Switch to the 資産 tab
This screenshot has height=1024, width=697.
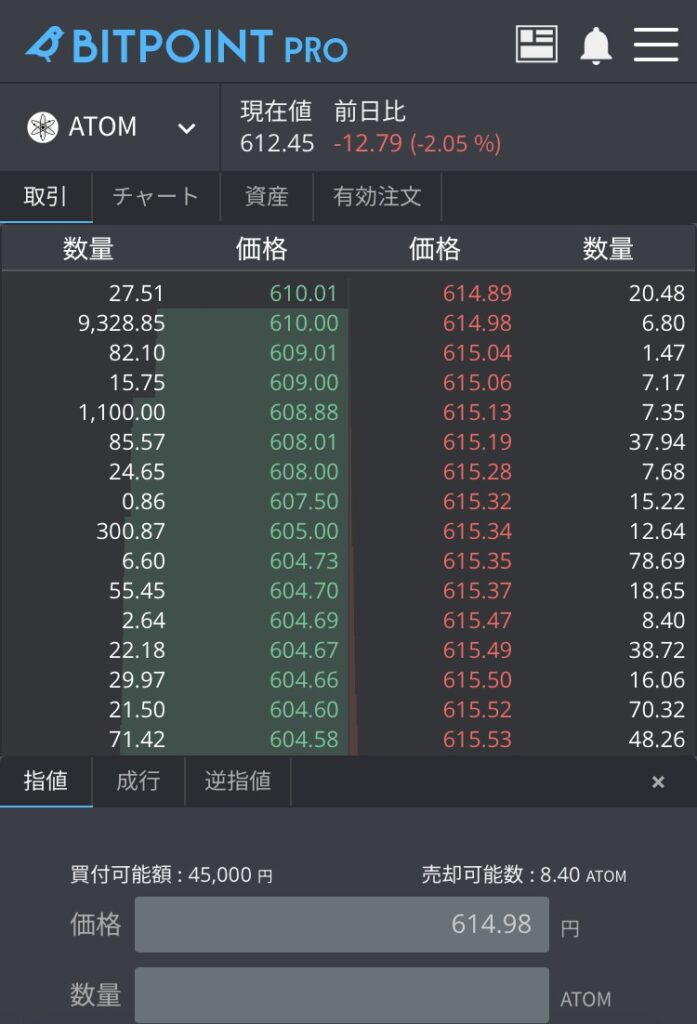click(x=266, y=196)
